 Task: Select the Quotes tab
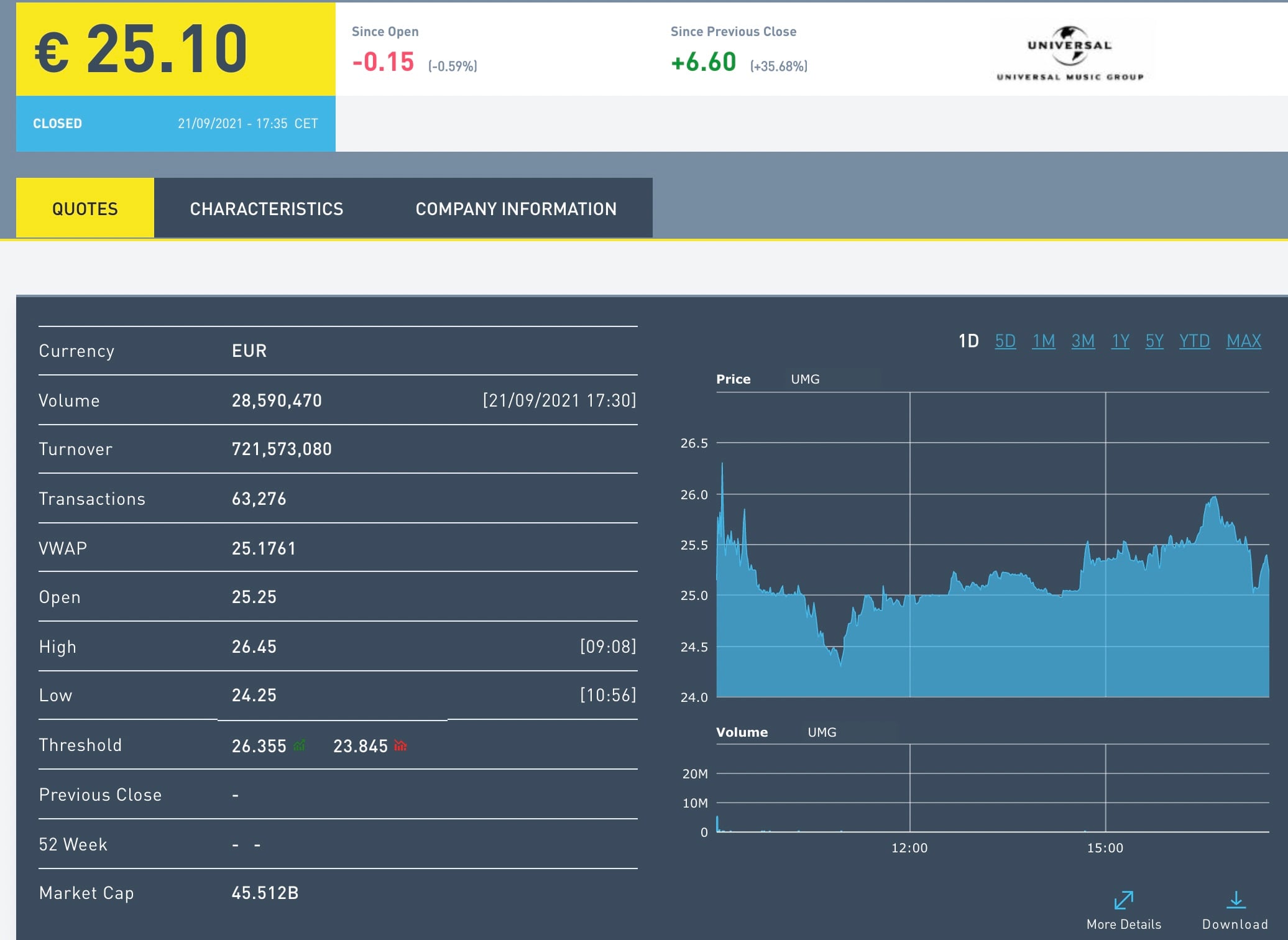point(85,209)
